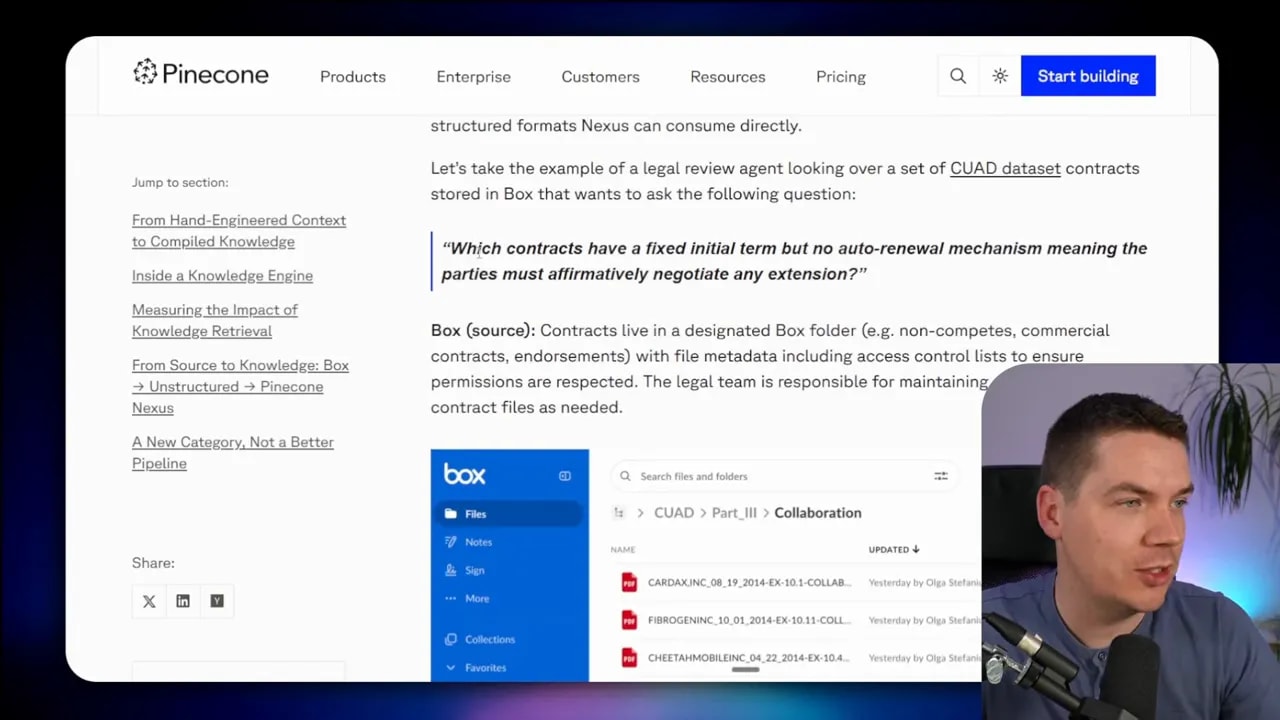Open the Resources menu
The height and width of the screenshot is (720, 1280).
coord(728,77)
